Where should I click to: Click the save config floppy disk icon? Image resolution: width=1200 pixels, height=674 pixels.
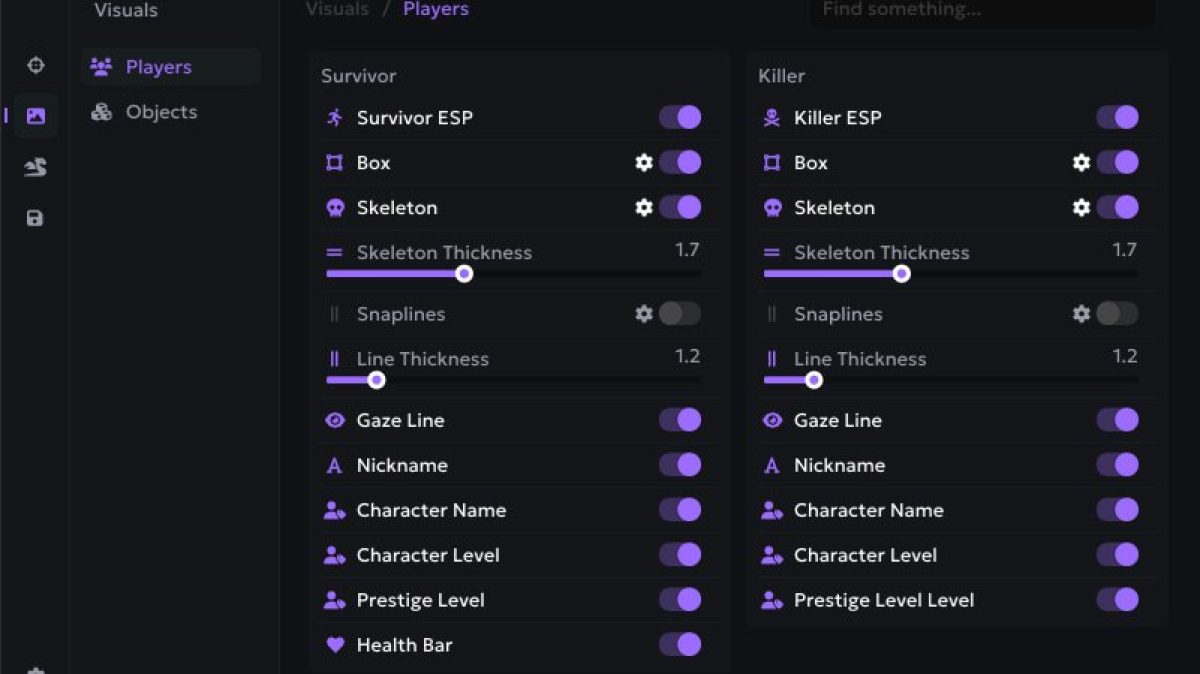pos(35,218)
